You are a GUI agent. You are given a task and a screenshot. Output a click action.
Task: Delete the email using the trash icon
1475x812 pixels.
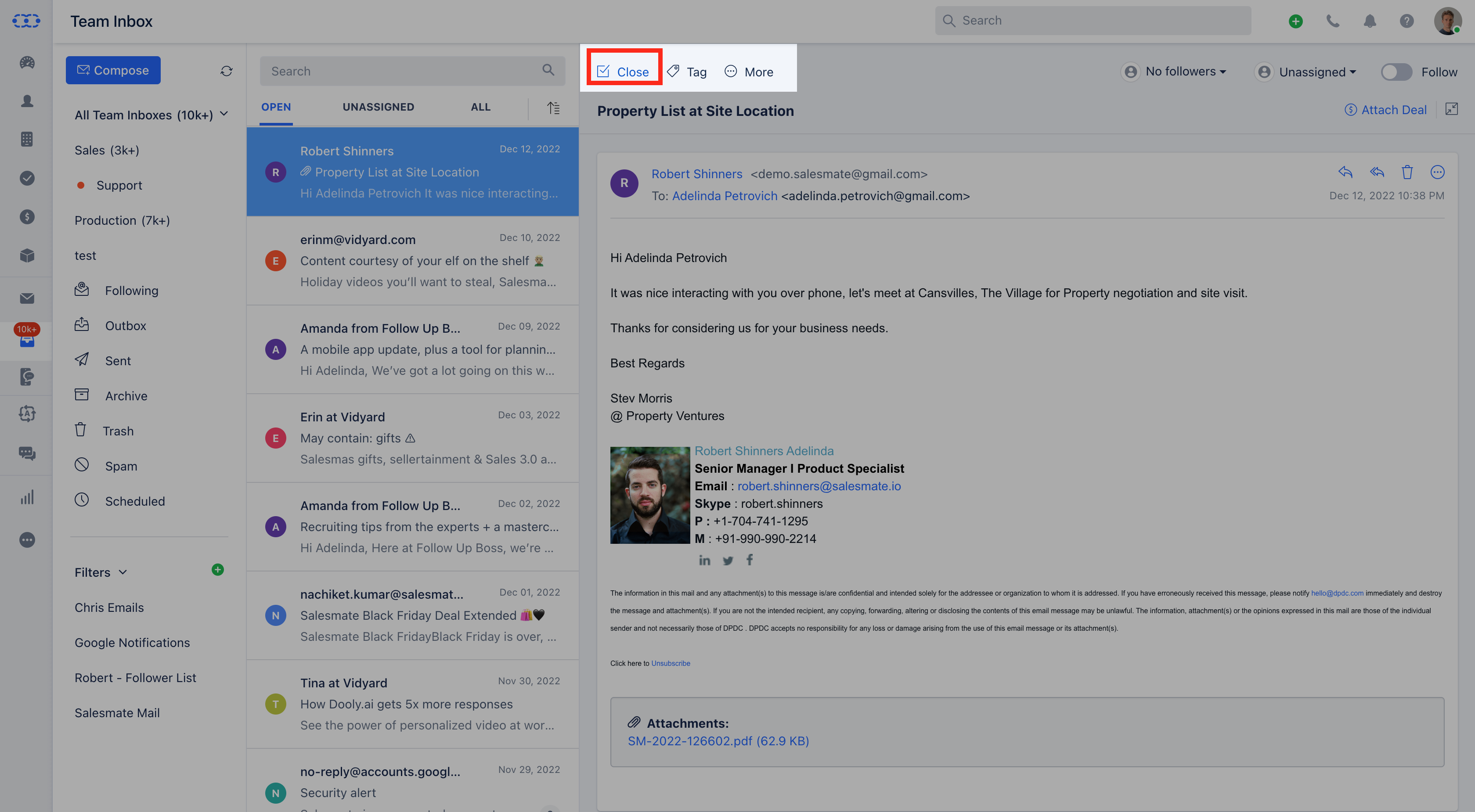1407,172
